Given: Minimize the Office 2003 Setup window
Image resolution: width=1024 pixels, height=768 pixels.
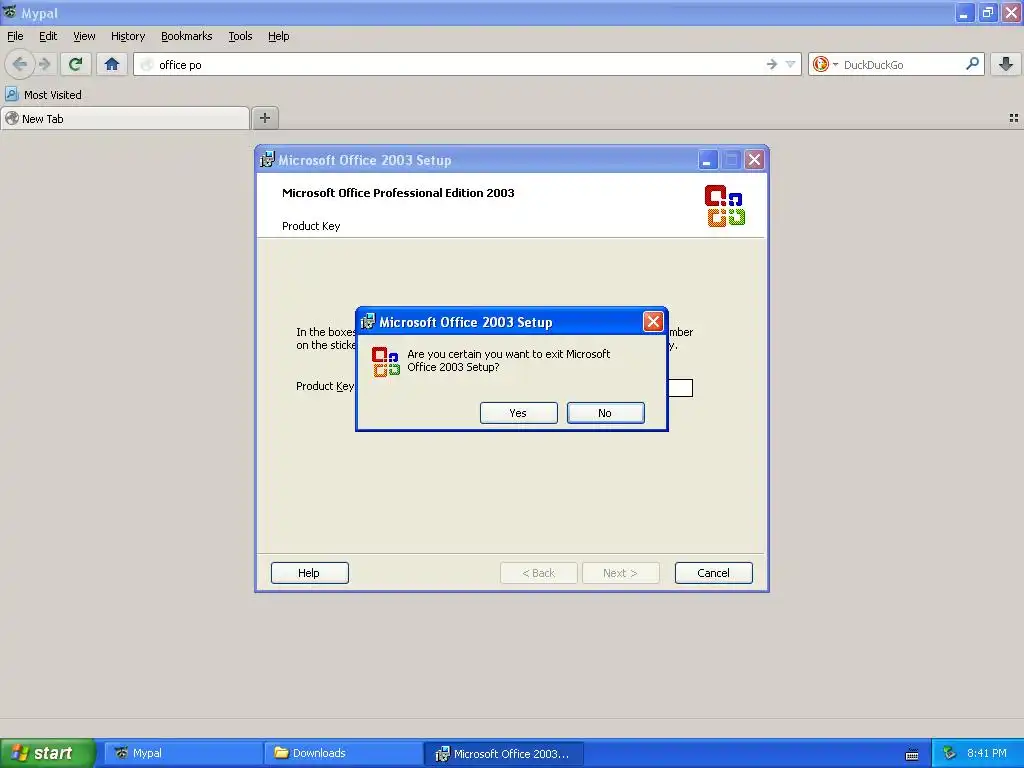Looking at the screenshot, I should 708,160.
